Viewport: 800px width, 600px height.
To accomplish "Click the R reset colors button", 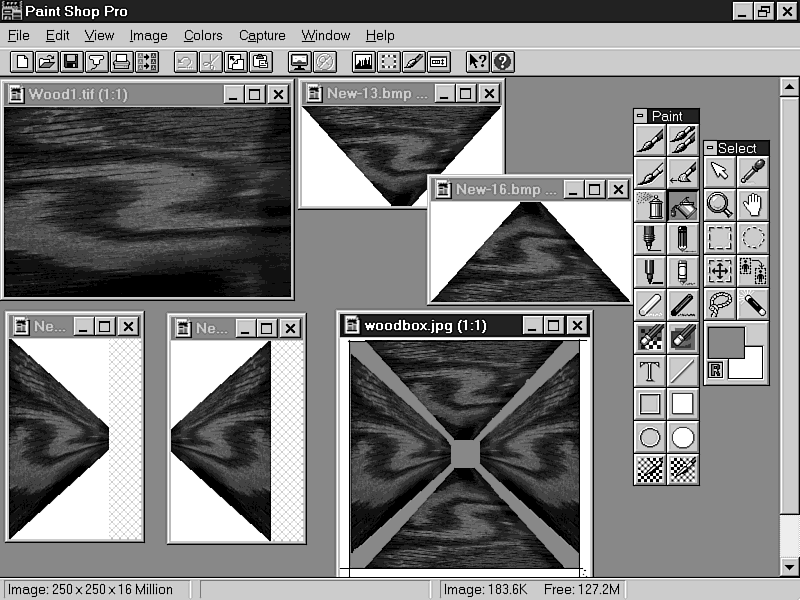I will click(716, 370).
